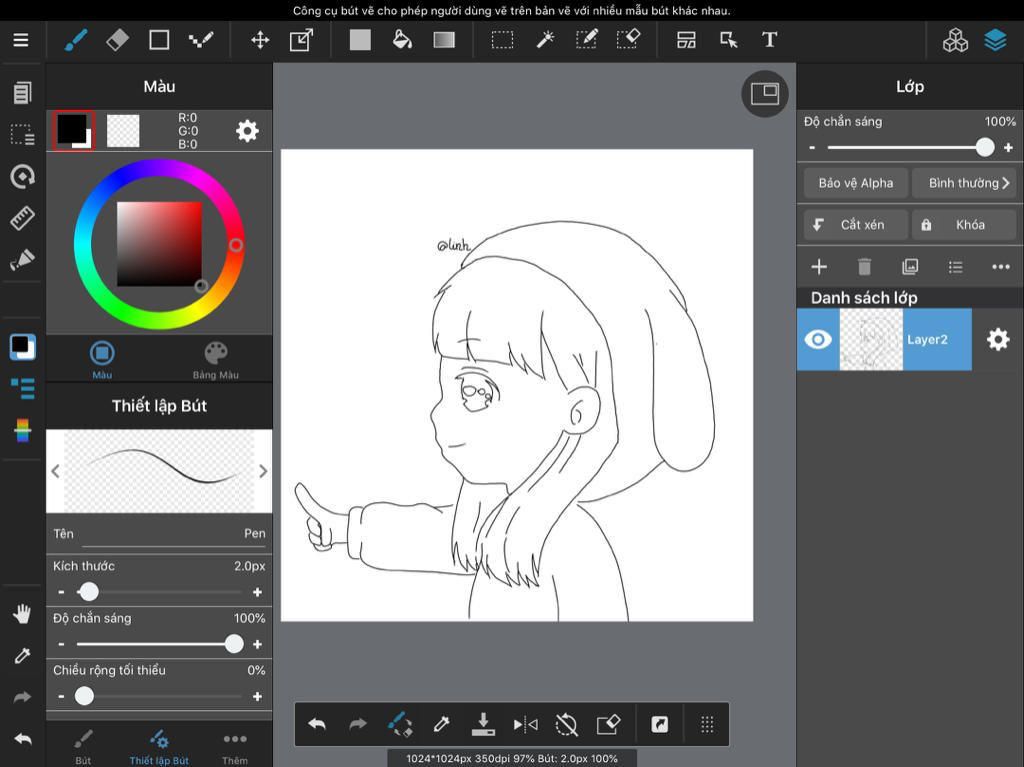
Task: Open the Bút tab at bottom
Action: point(83,747)
